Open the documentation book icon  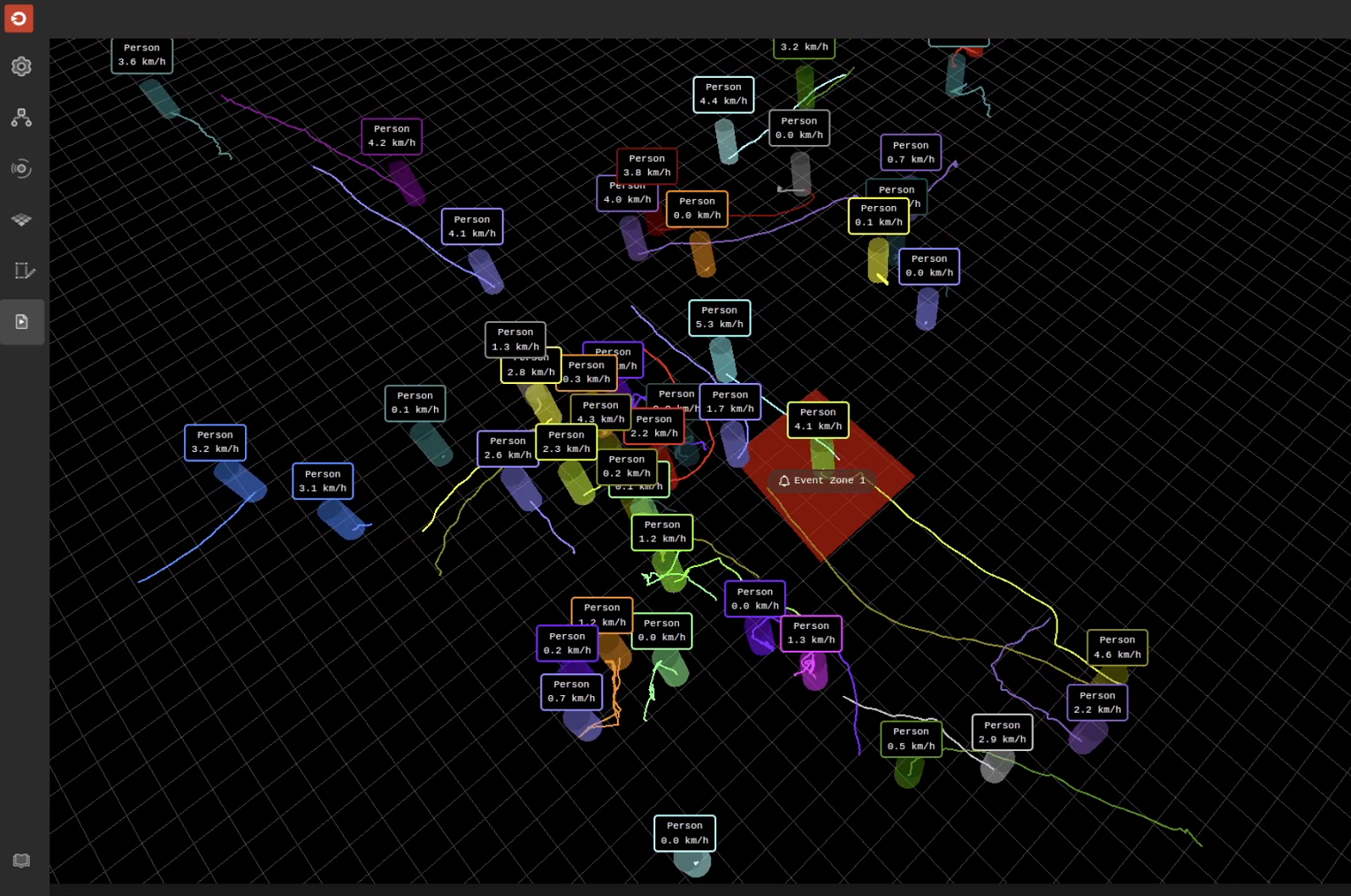[x=21, y=860]
